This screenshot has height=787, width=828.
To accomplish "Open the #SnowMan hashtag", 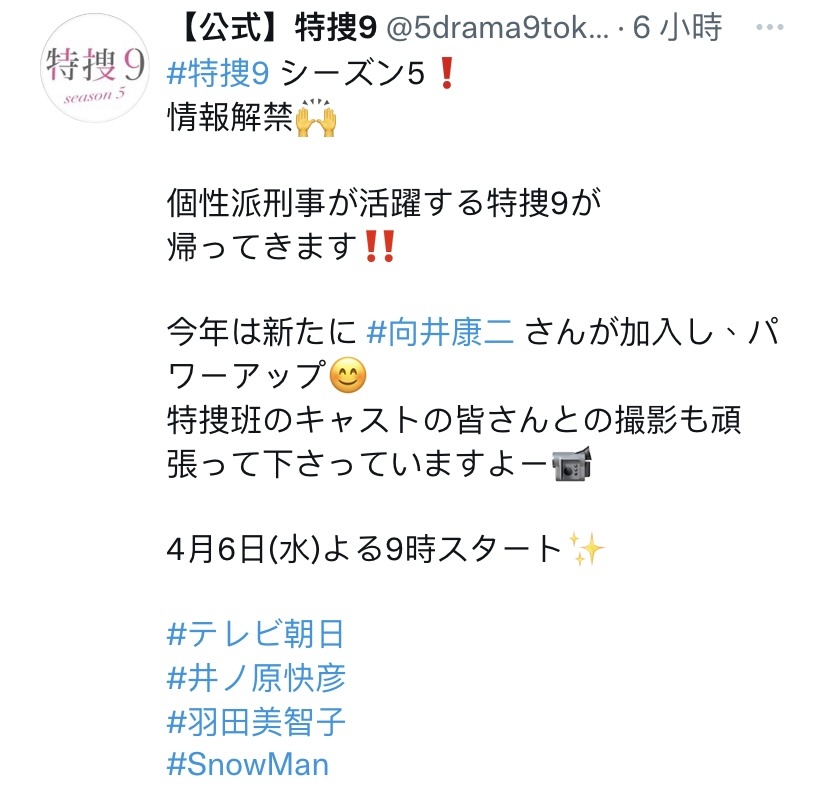I will 248,765.
